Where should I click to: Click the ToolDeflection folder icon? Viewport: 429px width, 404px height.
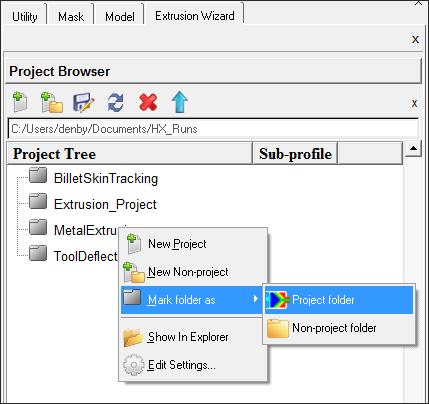[38, 253]
